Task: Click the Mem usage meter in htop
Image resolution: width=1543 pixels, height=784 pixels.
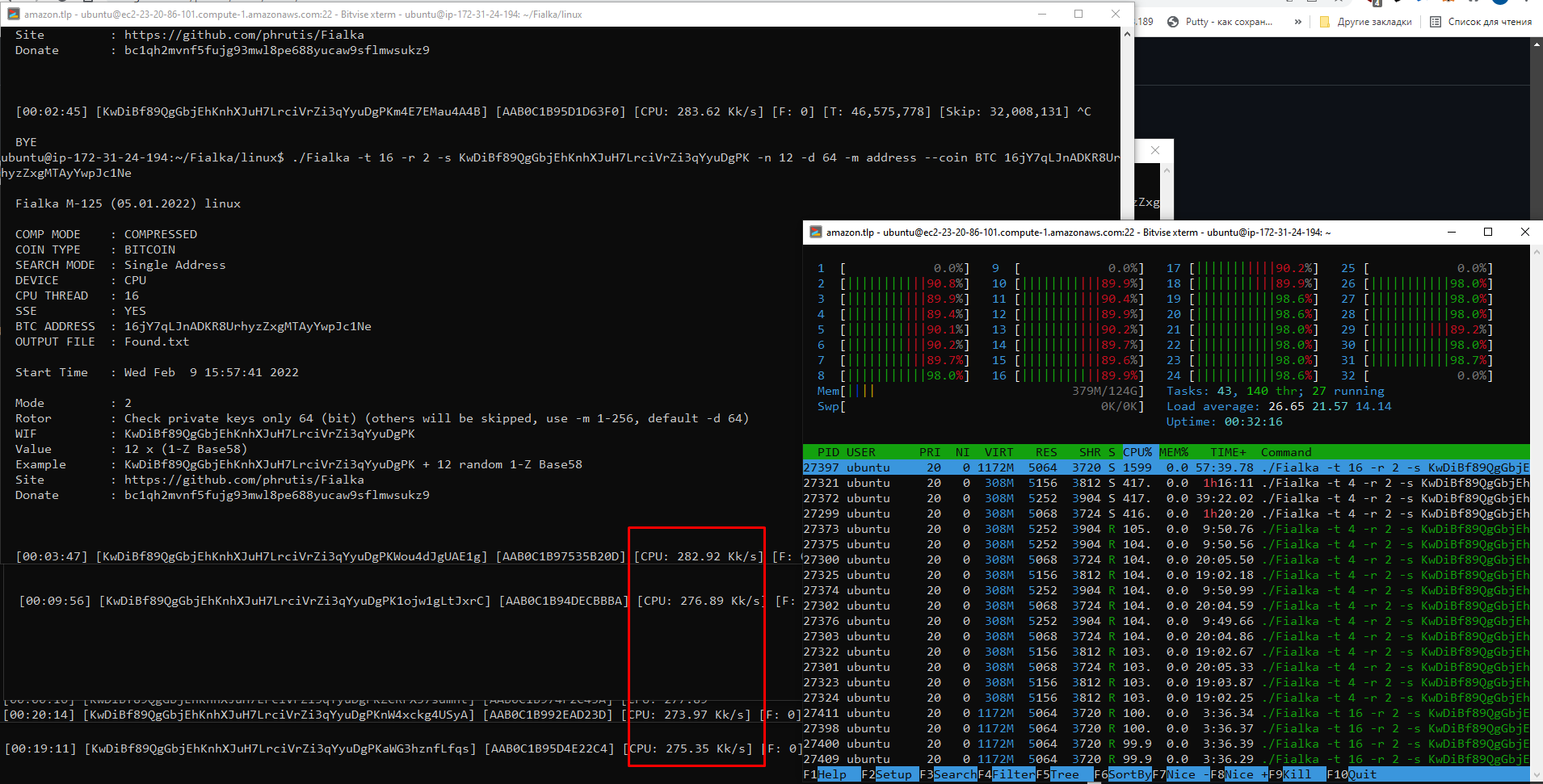Action: (981, 391)
